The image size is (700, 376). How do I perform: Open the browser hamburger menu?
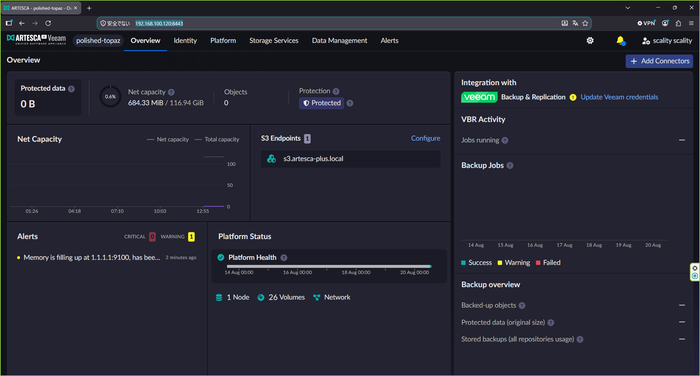[691, 23]
